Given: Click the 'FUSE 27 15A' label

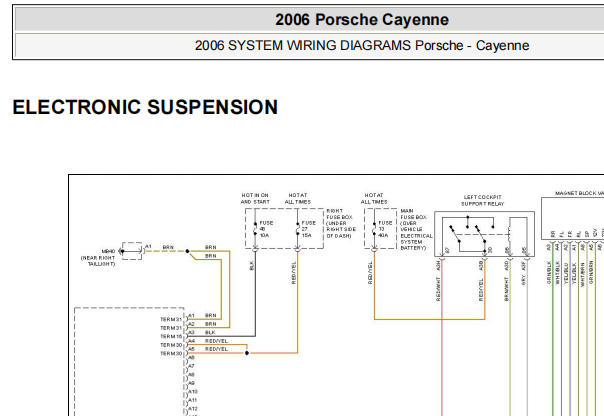Looking at the screenshot, I should coord(309,229).
